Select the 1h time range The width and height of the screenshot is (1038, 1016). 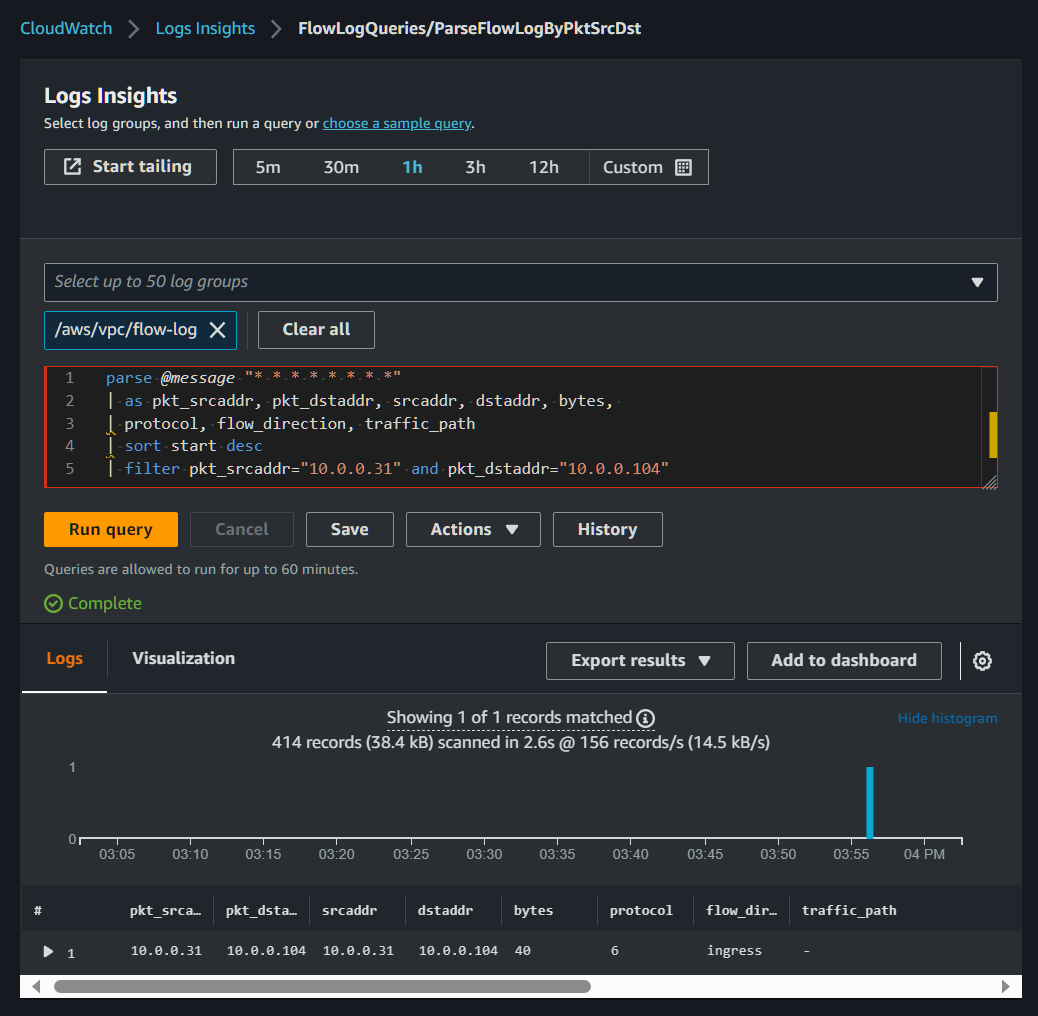[x=412, y=167]
